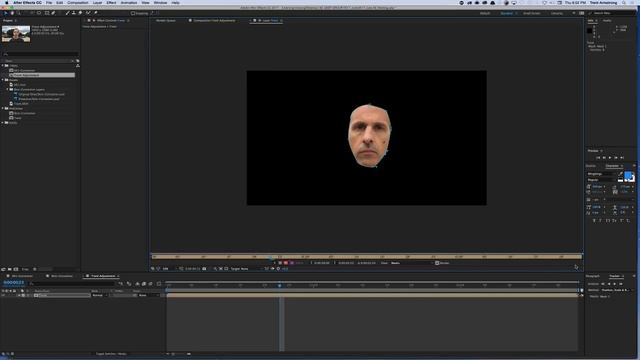Screen dimensions: 640x360
Task: Click Faux Italic in Character panel
Action: 600,220
